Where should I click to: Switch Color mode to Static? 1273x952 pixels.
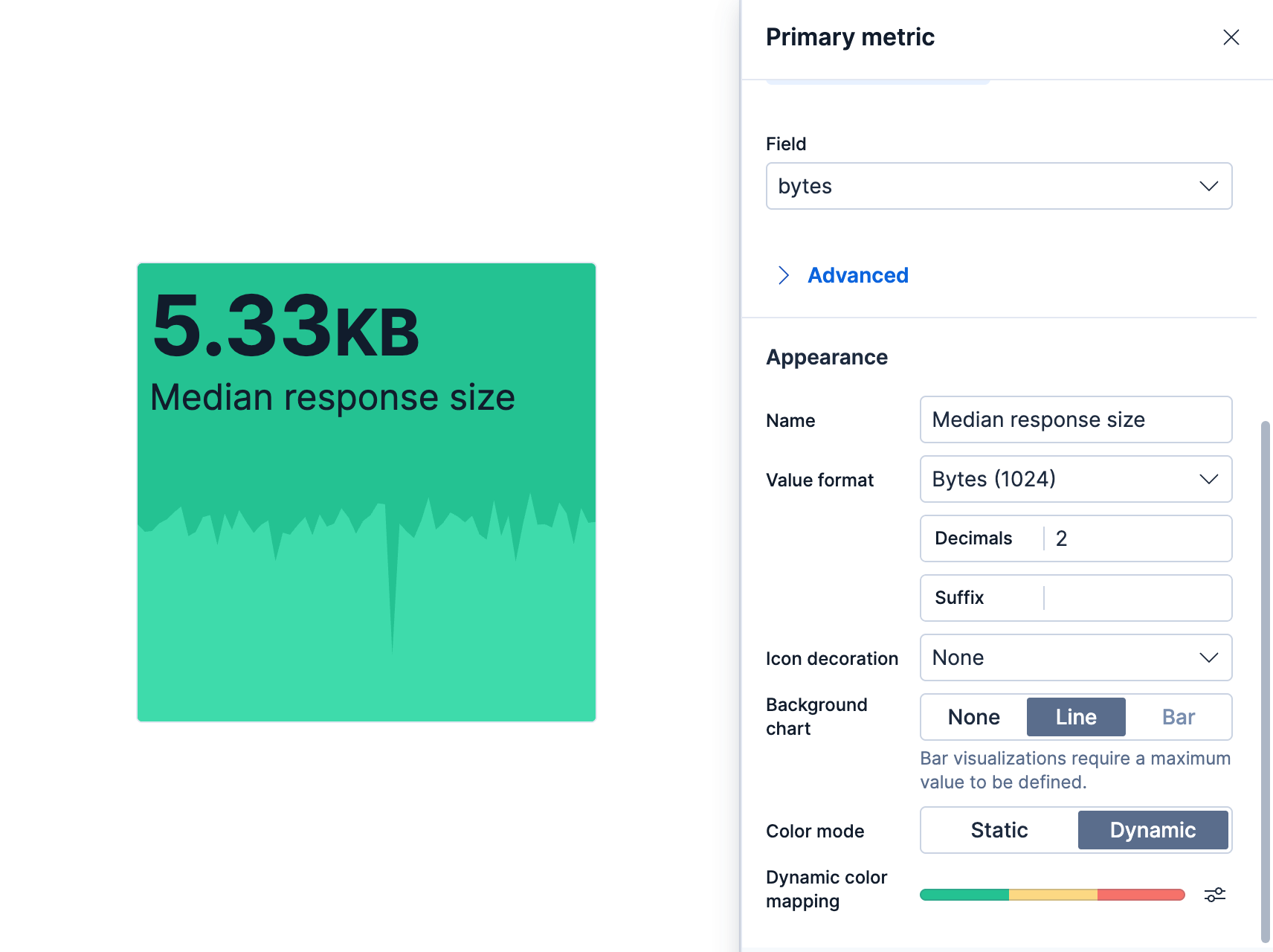point(998,830)
